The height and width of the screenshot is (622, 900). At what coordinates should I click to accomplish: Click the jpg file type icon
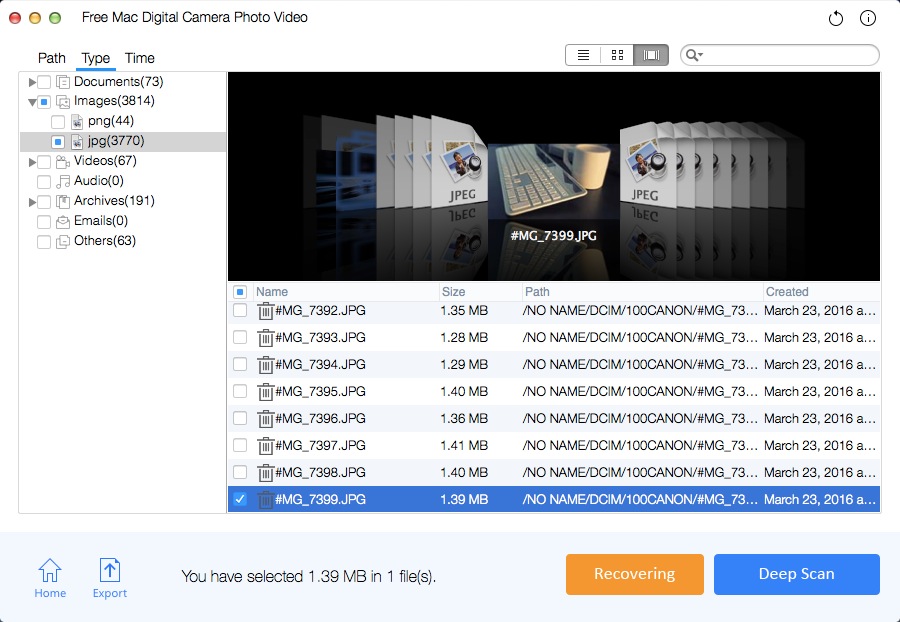click(x=77, y=142)
